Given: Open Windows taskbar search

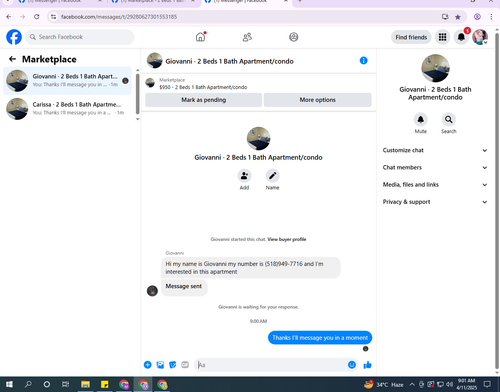Looking at the screenshot, I should point(28,384).
